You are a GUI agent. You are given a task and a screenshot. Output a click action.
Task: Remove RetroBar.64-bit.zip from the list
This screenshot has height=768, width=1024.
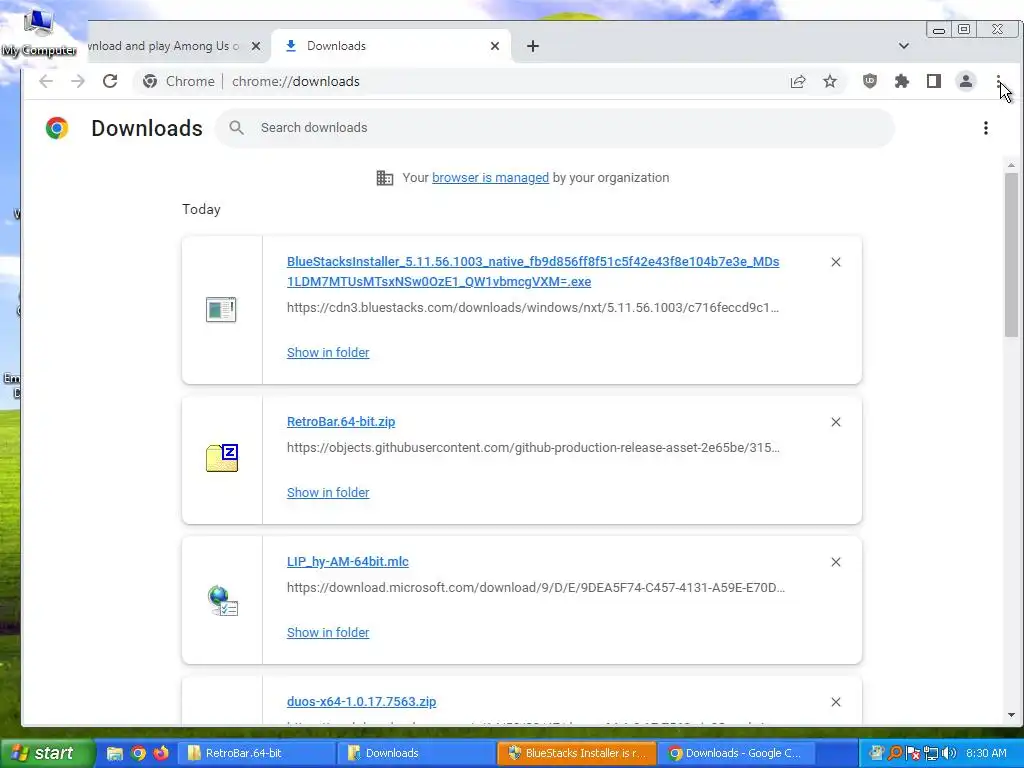pos(835,422)
